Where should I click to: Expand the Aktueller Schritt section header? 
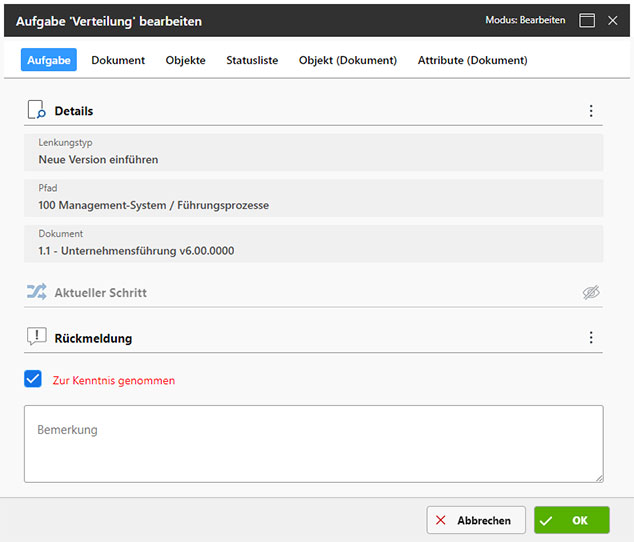tap(101, 293)
